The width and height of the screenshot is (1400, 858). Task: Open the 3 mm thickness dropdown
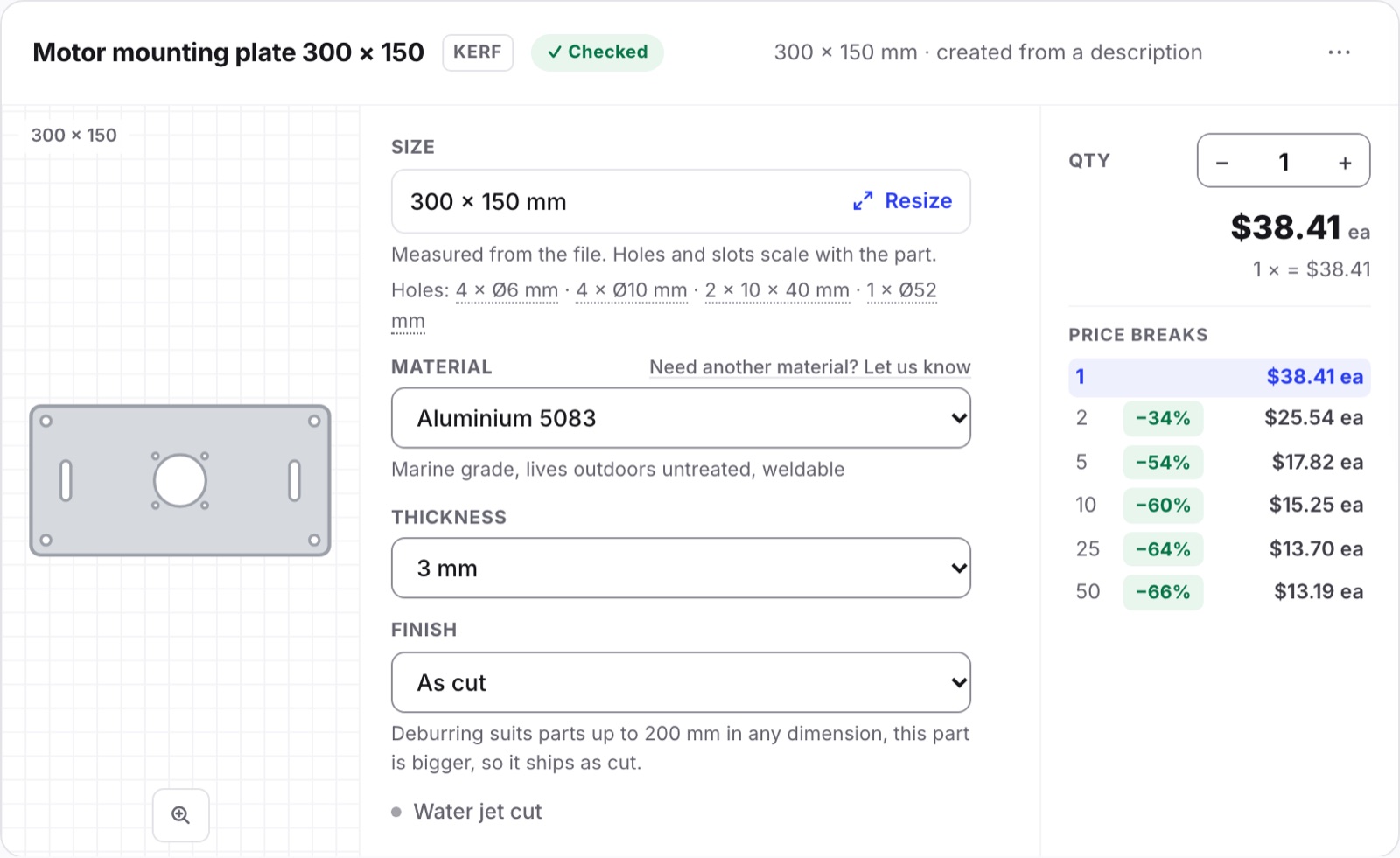(681, 569)
